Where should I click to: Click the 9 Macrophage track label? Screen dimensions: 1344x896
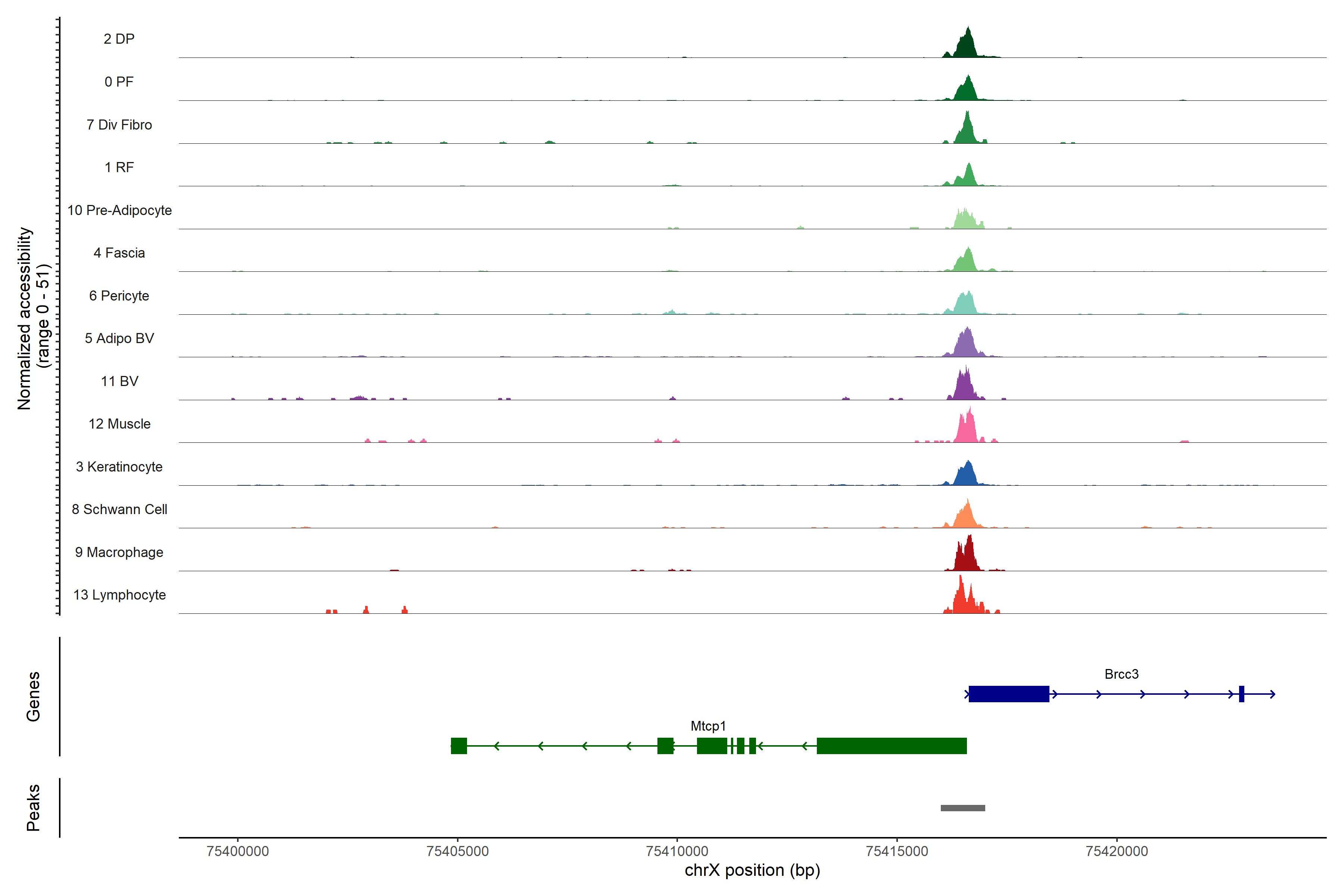[x=119, y=552]
